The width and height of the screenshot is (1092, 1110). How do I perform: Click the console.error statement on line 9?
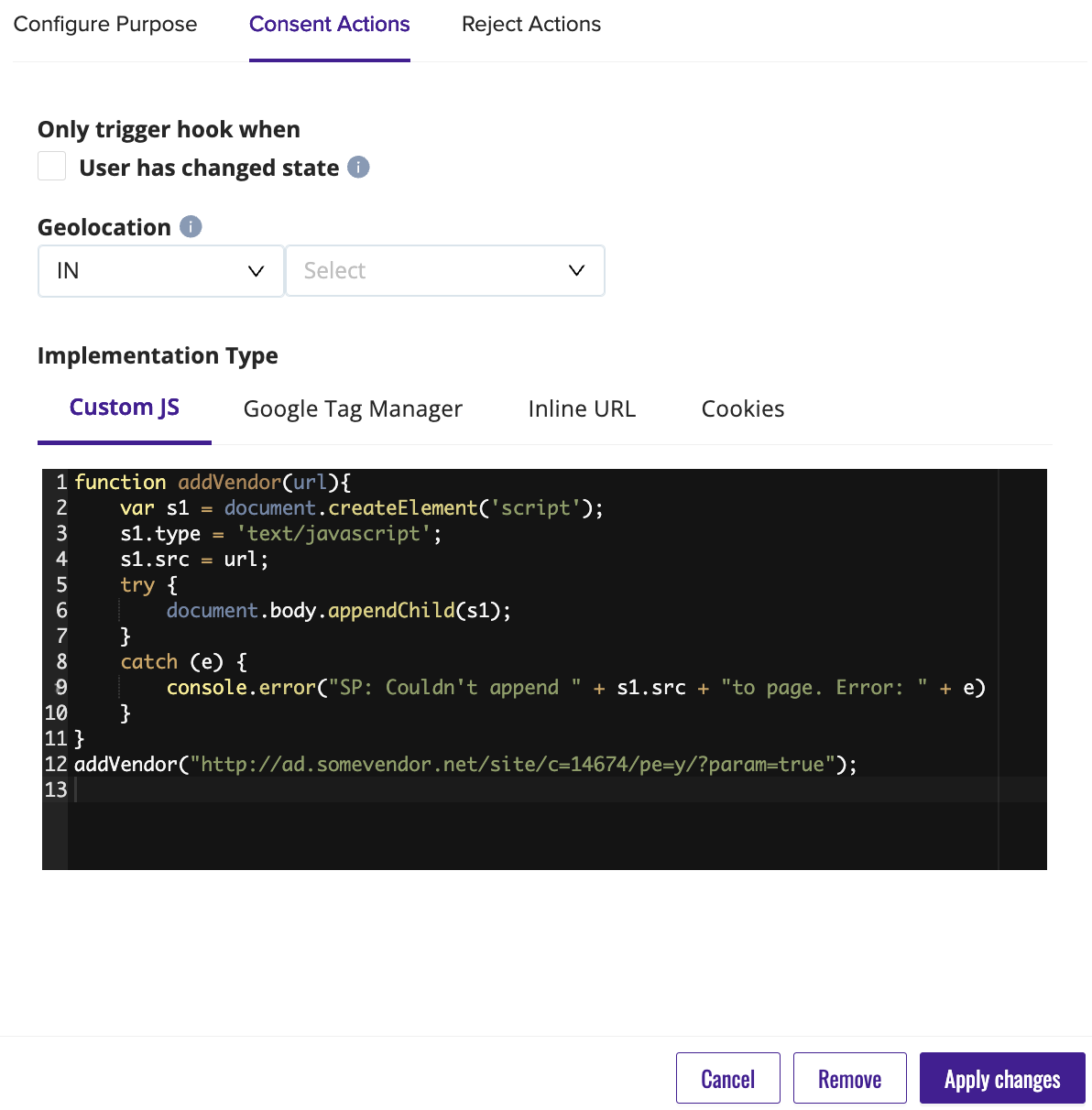pyautogui.click(x=240, y=688)
